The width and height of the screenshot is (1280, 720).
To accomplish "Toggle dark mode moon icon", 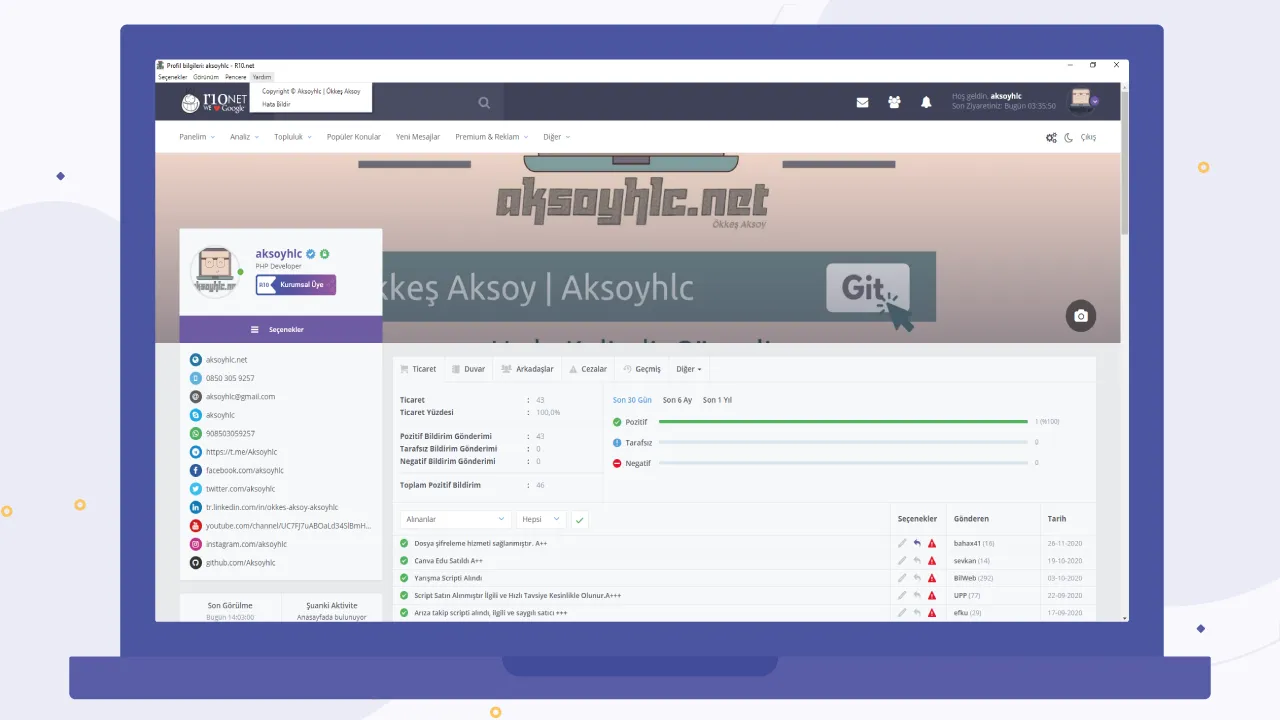I will click(x=1069, y=137).
